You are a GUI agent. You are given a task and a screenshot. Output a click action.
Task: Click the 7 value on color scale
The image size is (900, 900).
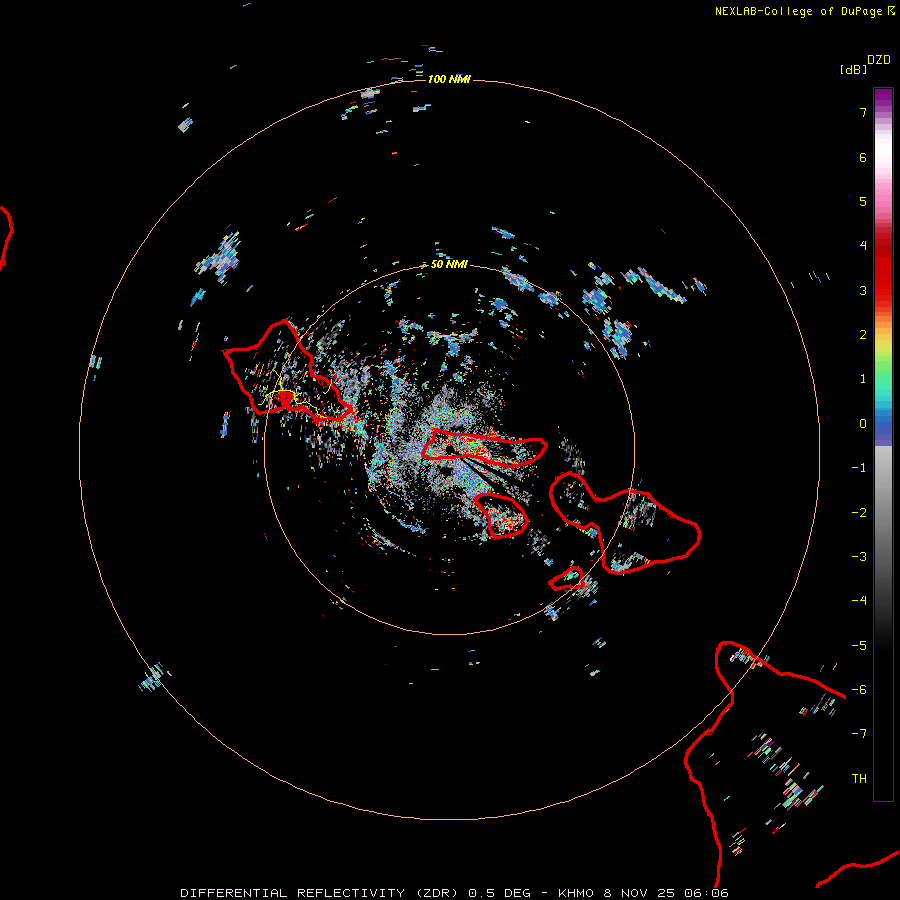coord(863,112)
